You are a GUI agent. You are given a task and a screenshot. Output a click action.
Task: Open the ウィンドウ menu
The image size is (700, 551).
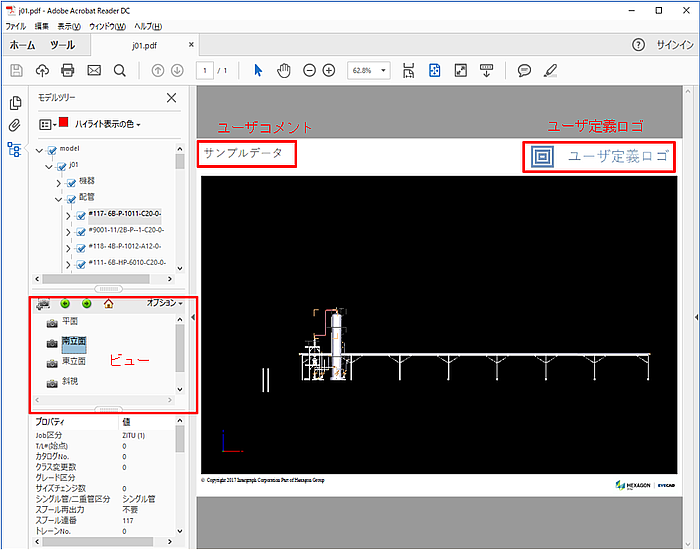click(x=108, y=26)
